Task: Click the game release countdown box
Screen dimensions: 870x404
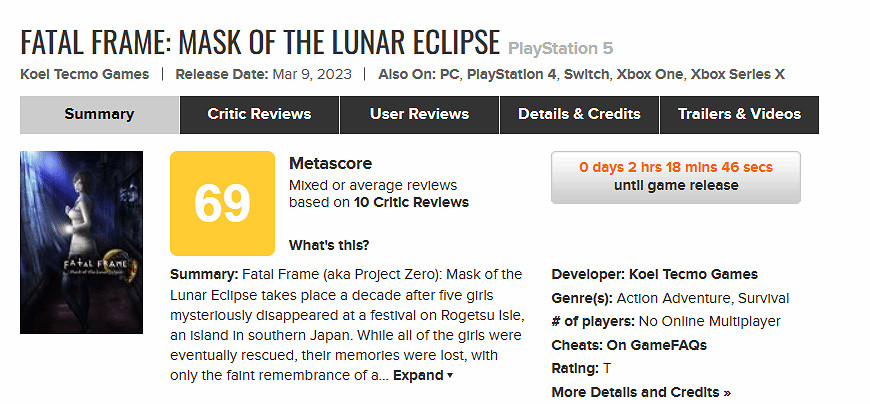Action: click(675, 177)
